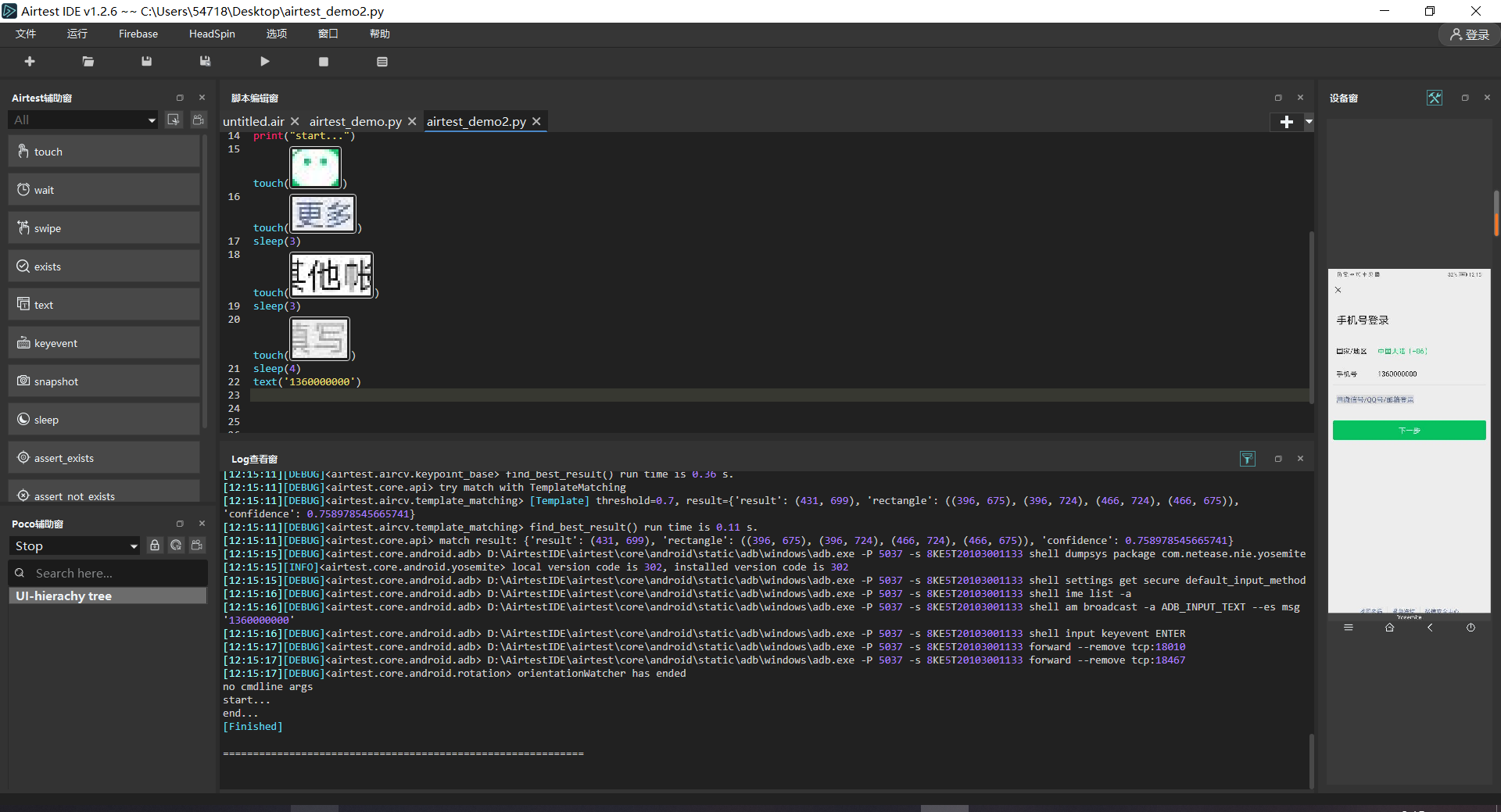Click the 更多 template image in script
Viewport: 1501px width, 812px height.
click(323, 213)
